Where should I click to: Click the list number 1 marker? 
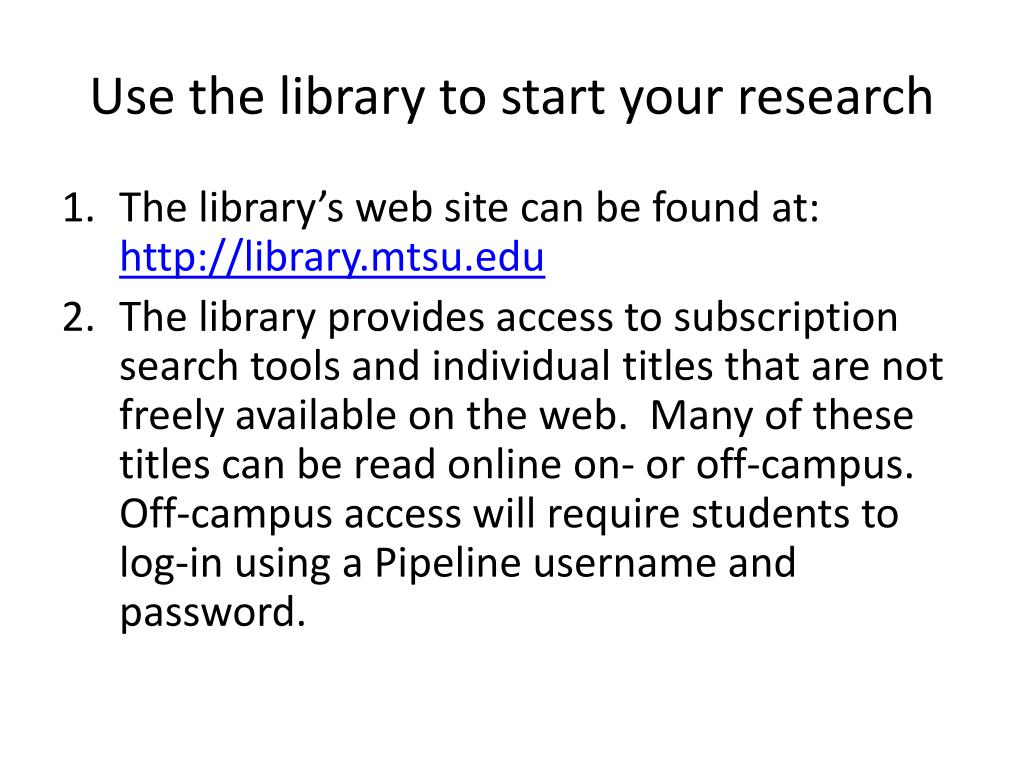coord(78,208)
